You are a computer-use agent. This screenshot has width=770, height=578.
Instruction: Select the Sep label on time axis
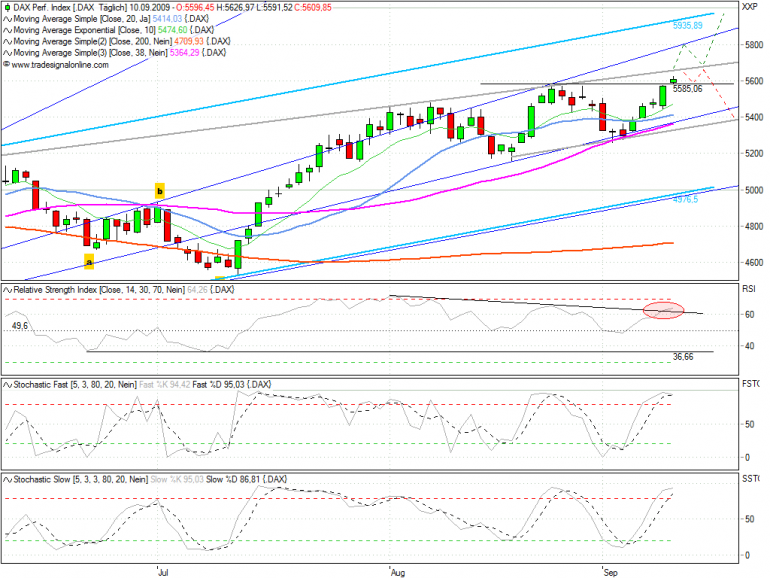click(x=610, y=573)
